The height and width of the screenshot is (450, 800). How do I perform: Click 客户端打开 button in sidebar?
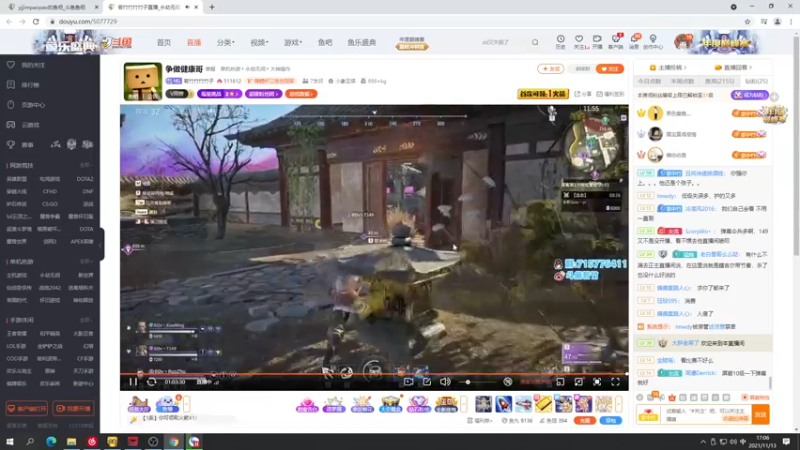click(27, 409)
